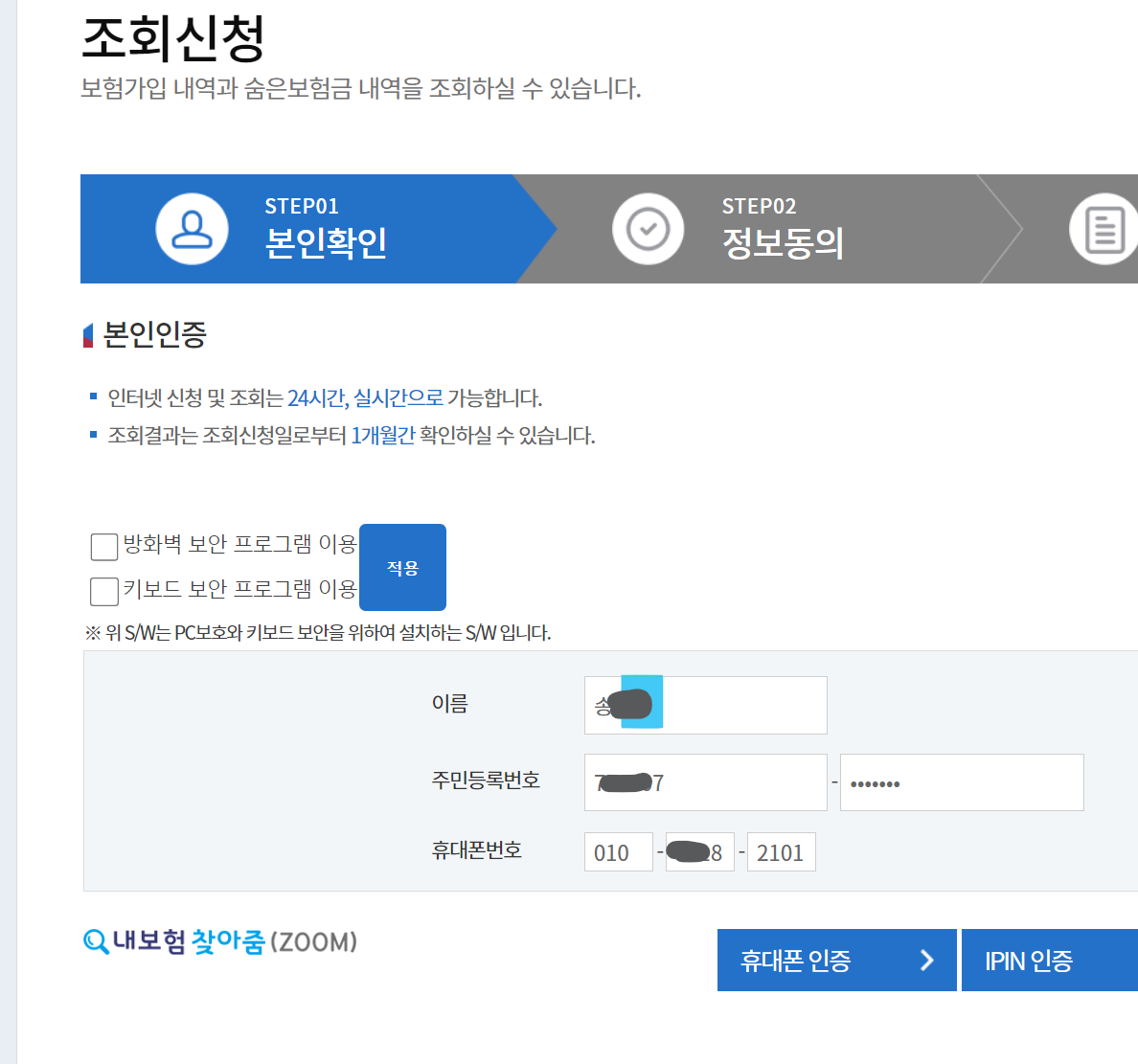Click the checkmark circle icon in STEP02
The height and width of the screenshot is (1064, 1138).
(649, 229)
